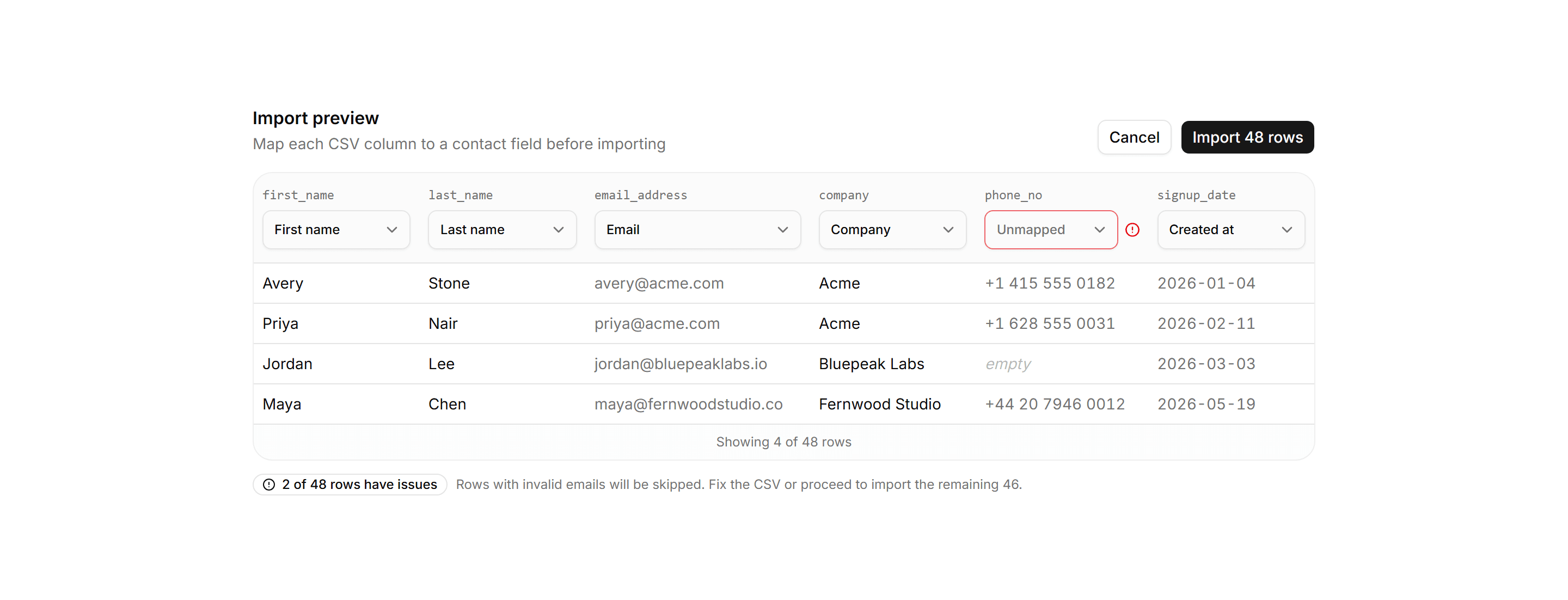Click the Showing 4 of 48 rows footer

[x=783, y=443]
